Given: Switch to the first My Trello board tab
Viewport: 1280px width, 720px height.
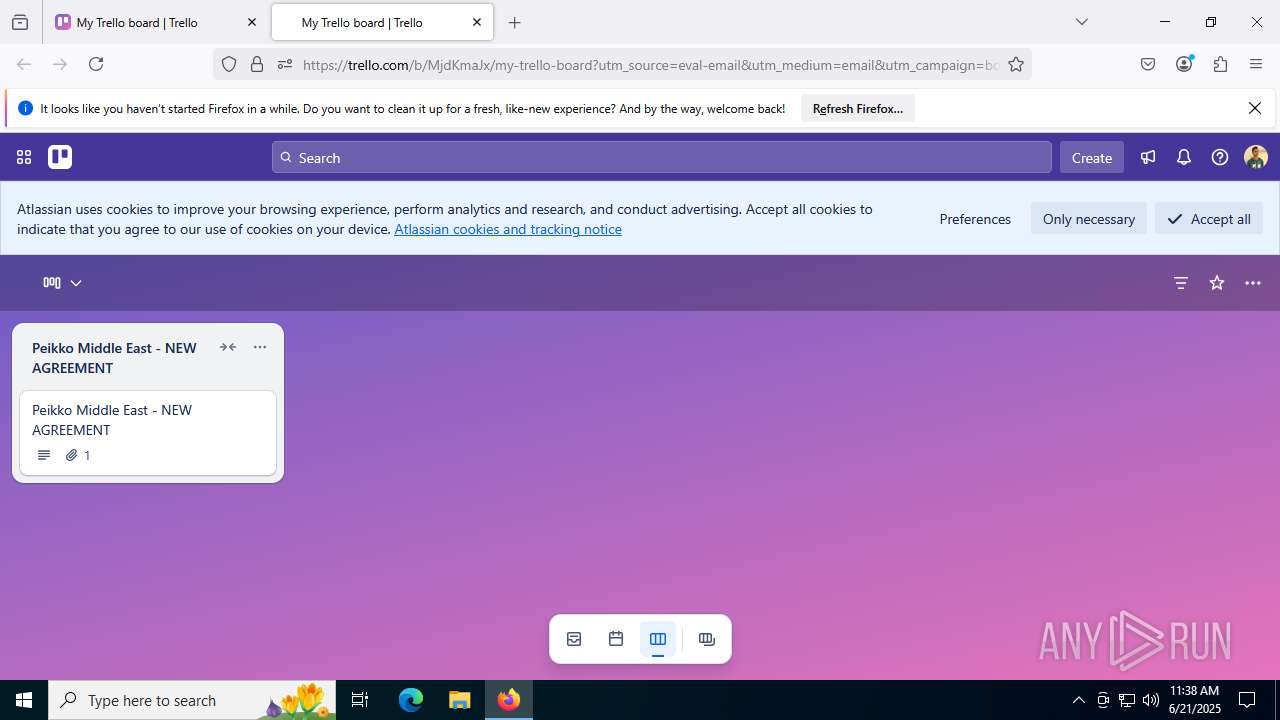Looking at the screenshot, I should tap(155, 22).
